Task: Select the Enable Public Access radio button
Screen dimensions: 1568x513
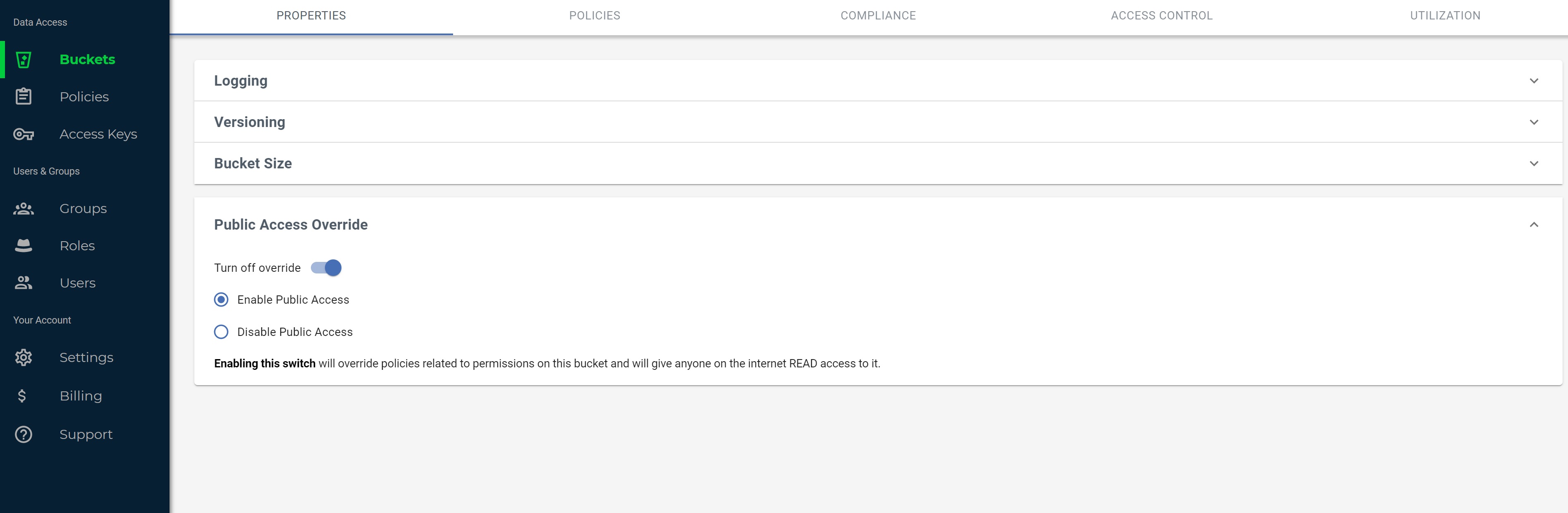Action: click(x=221, y=300)
